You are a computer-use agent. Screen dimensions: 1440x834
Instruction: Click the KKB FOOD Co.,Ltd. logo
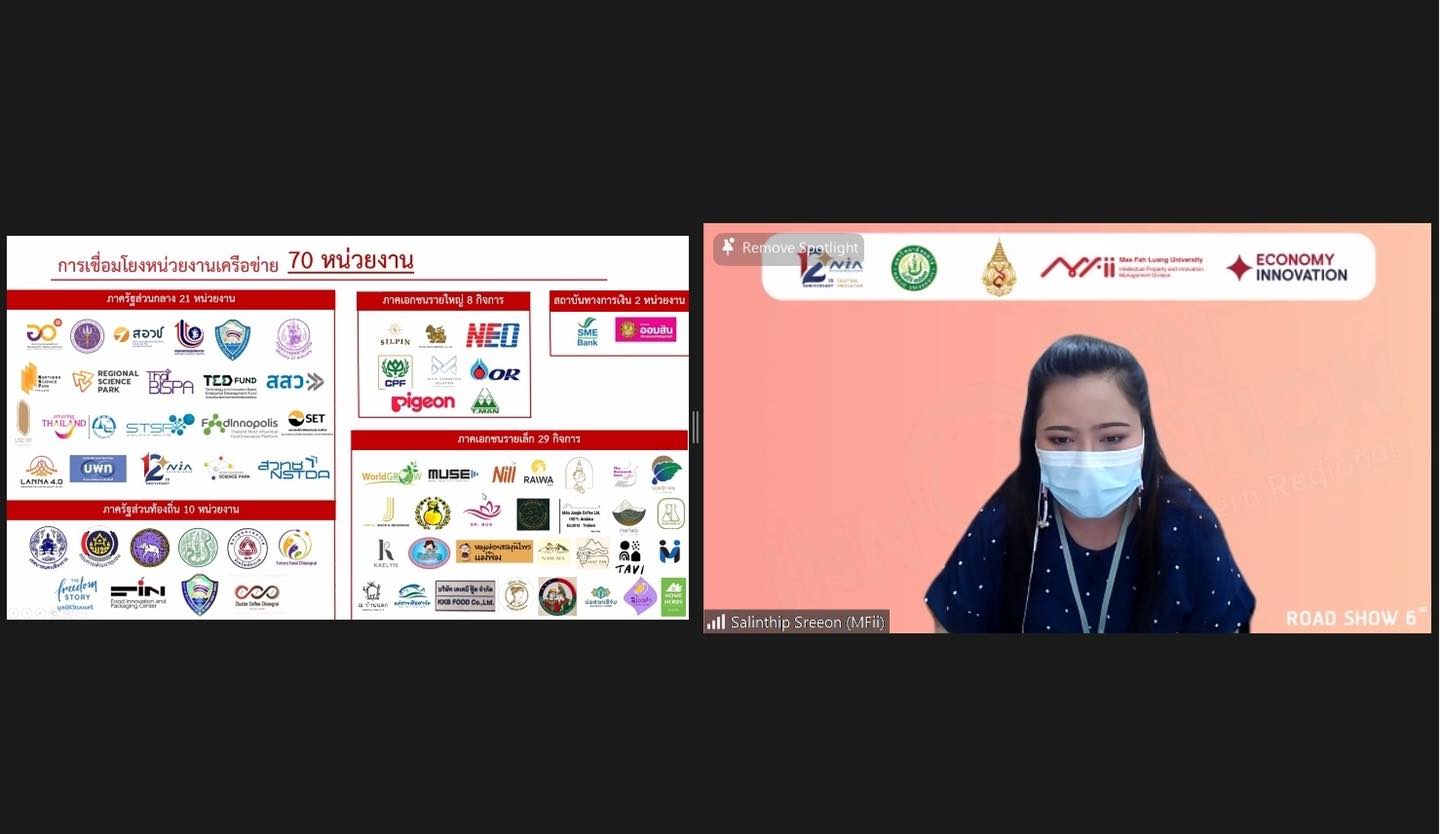(x=465, y=596)
